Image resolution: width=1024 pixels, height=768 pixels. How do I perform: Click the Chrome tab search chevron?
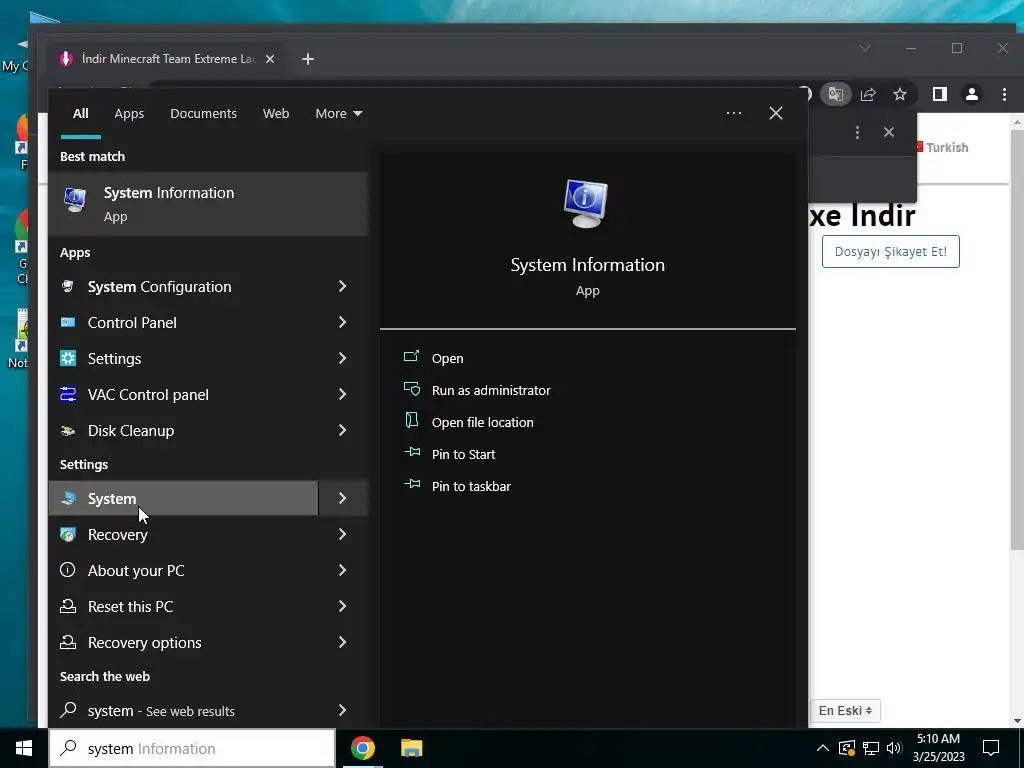[865, 48]
